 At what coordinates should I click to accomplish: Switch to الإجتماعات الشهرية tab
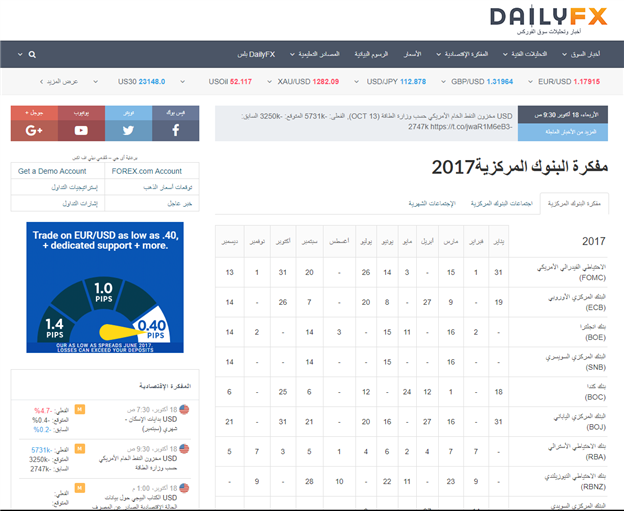pos(432,204)
